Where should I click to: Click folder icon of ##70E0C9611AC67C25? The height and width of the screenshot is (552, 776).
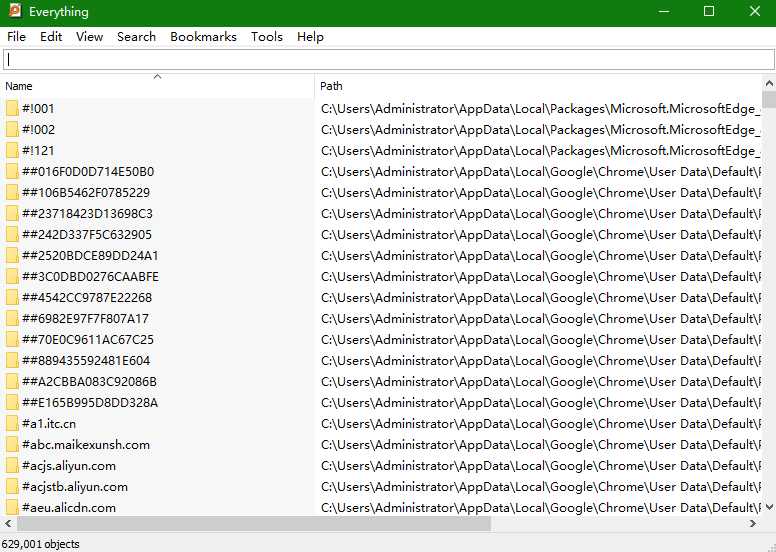pos(12,340)
